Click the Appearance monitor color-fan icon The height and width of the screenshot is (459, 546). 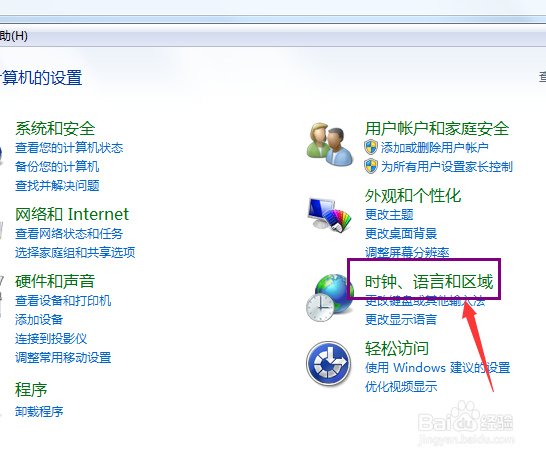(x=329, y=215)
